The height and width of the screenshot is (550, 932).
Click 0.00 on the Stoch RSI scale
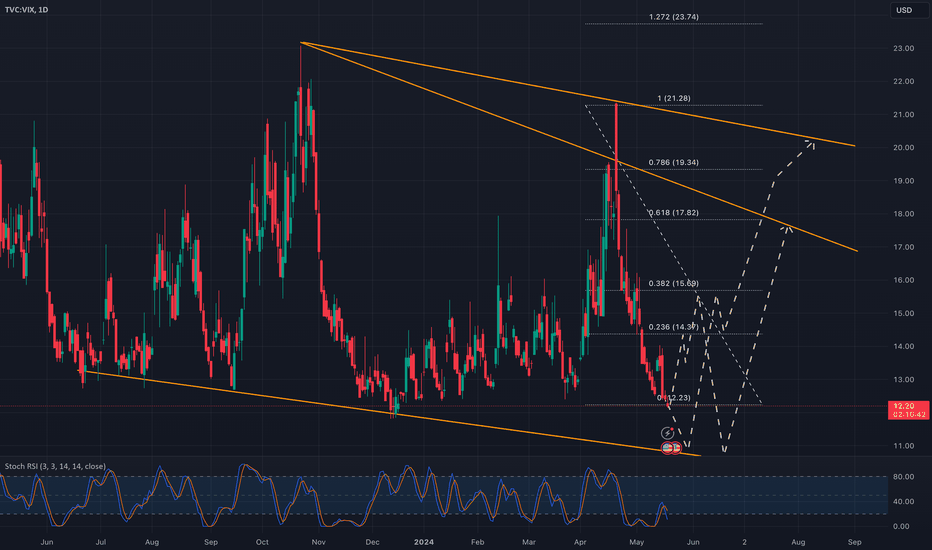901,526
